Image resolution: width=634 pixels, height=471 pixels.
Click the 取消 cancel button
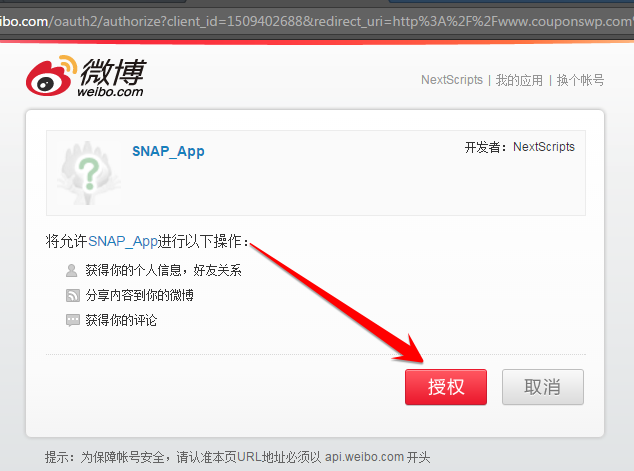(543, 387)
